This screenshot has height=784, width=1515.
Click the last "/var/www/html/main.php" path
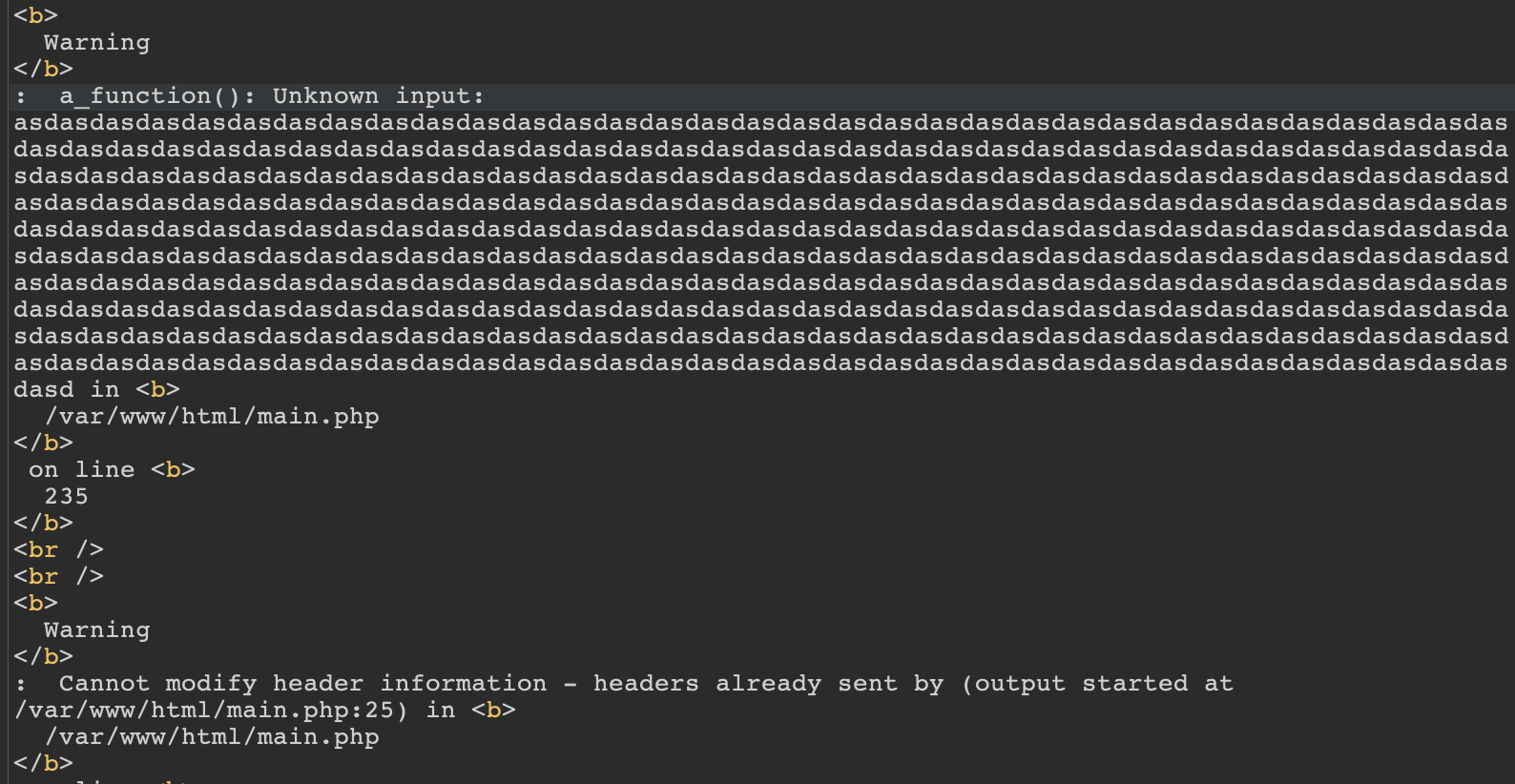pyautogui.click(x=212, y=737)
